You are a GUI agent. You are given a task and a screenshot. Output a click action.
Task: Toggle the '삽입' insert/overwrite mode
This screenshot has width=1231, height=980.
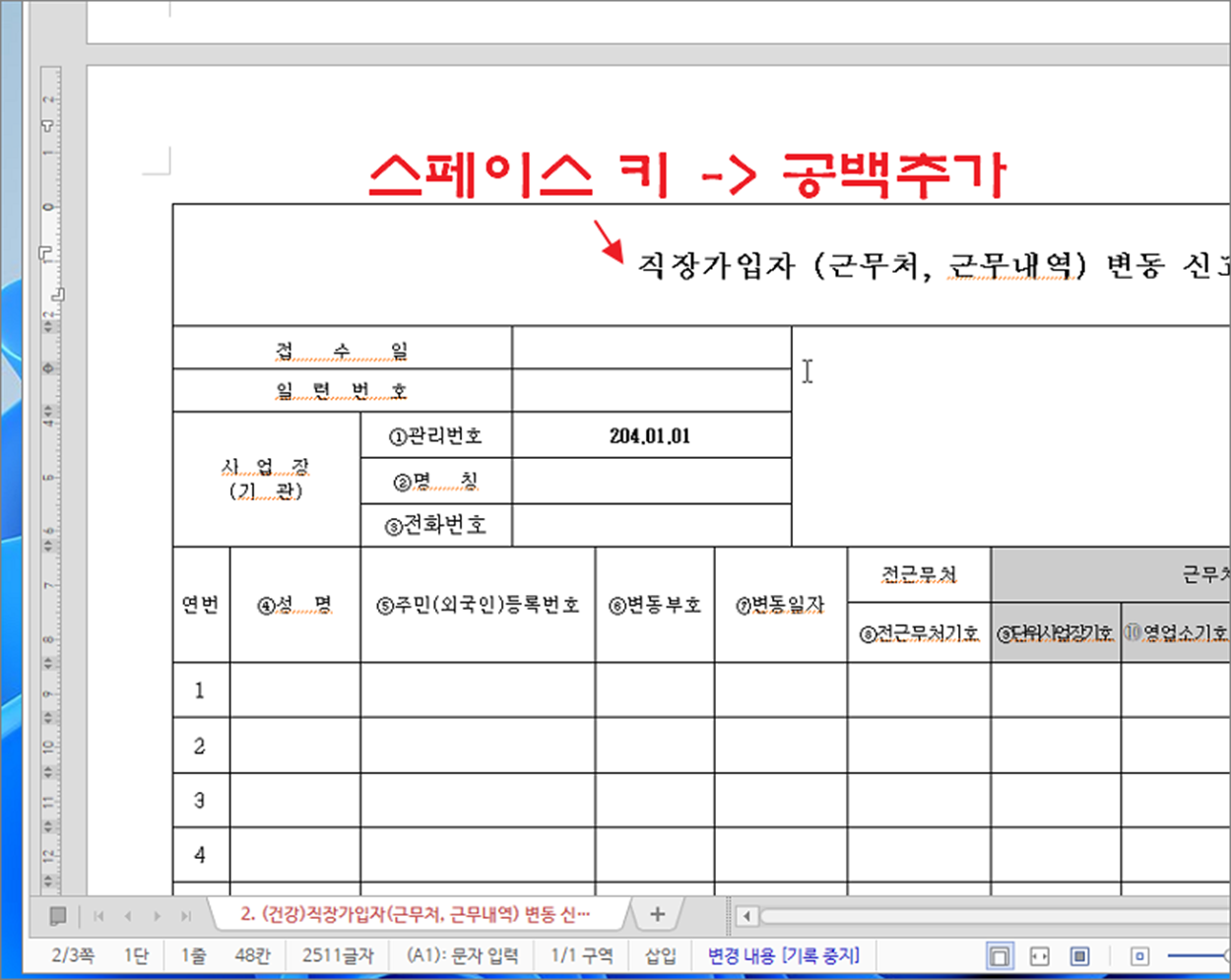[x=661, y=955]
